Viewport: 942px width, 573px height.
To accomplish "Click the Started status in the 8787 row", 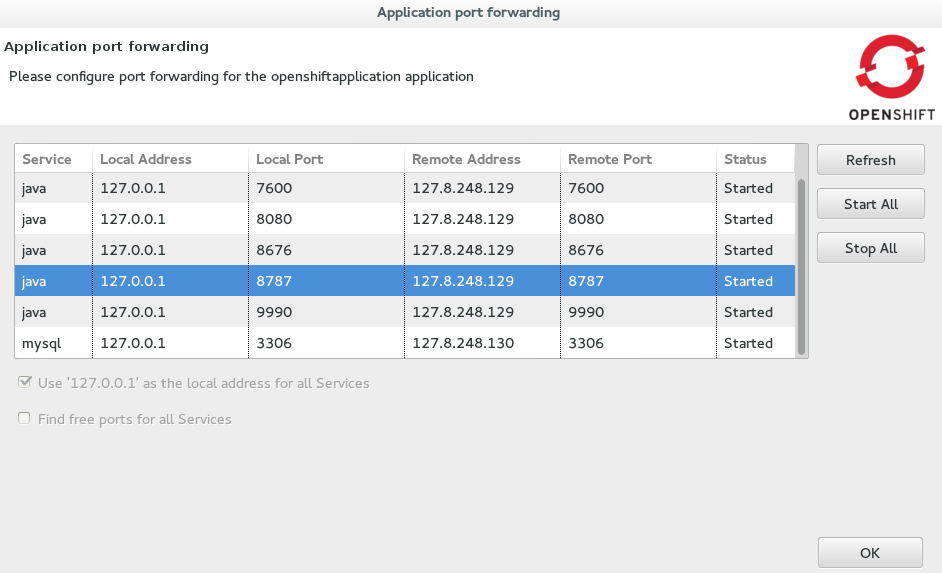I will coord(748,281).
